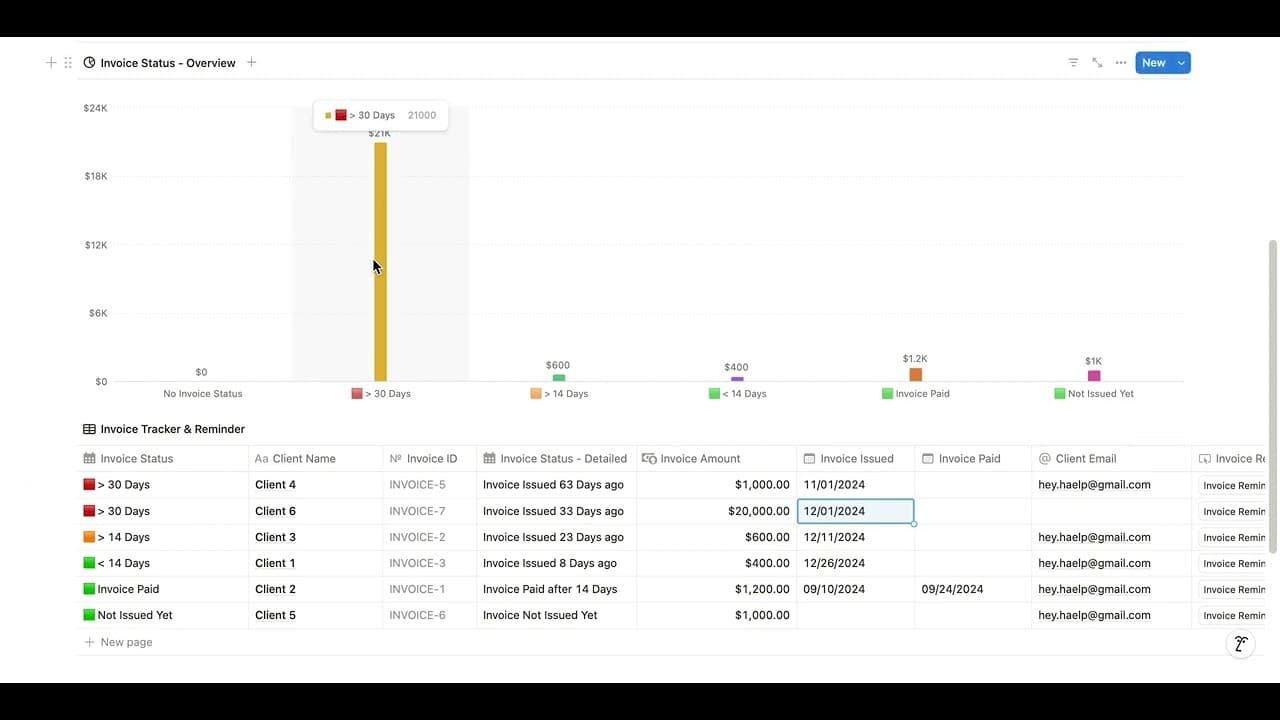Click the tall yellow > 30 Days bar
1280x720 pixels.
coord(380,262)
